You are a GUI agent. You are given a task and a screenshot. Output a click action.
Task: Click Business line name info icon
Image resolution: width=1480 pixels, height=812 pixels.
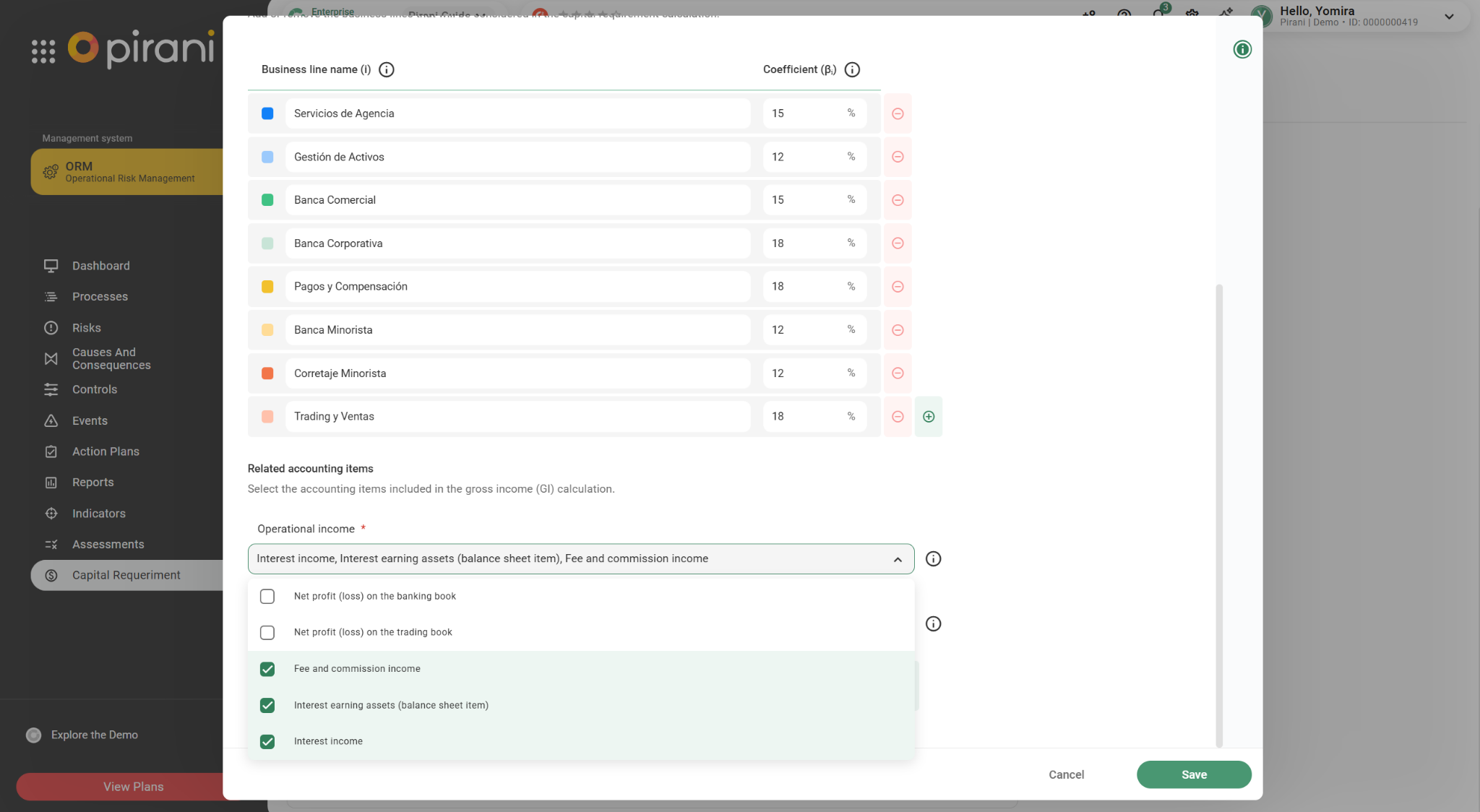[387, 70]
